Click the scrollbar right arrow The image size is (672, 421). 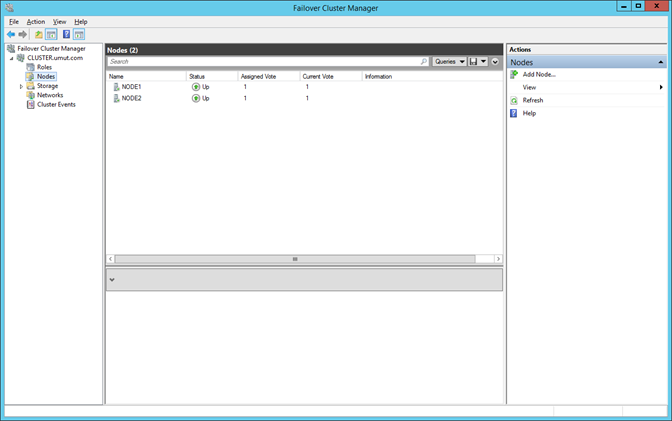[x=498, y=259]
